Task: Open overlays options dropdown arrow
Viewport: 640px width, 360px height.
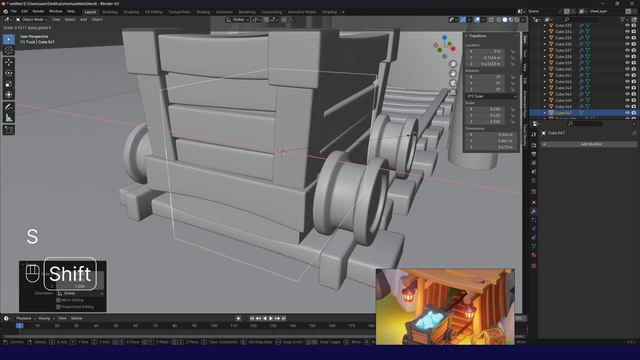Action: [x=482, y=20]
